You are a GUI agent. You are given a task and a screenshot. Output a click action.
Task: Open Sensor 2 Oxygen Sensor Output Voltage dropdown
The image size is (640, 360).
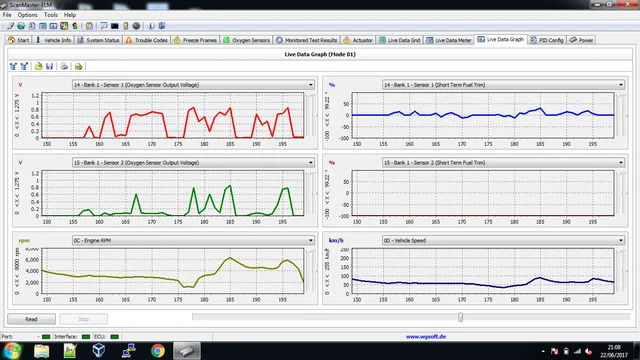pyautogui.click(x=311, y=162)
